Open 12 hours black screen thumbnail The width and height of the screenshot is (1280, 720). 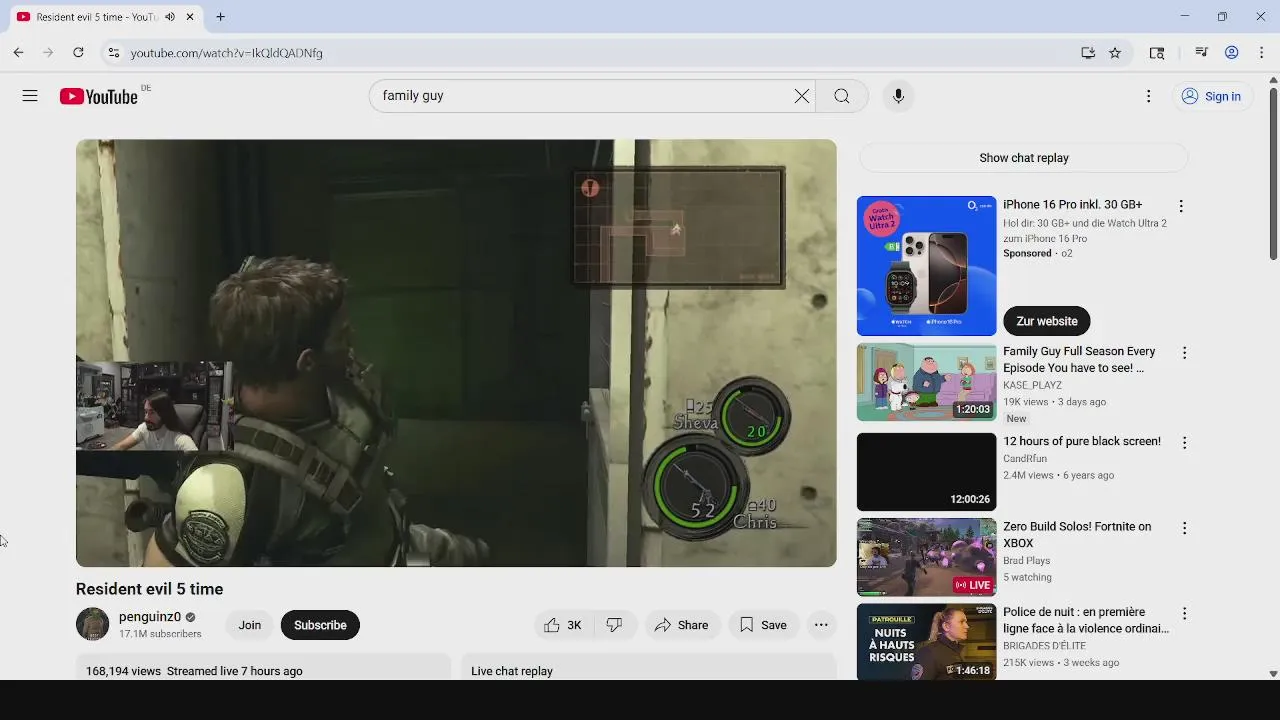click(926, 472)
